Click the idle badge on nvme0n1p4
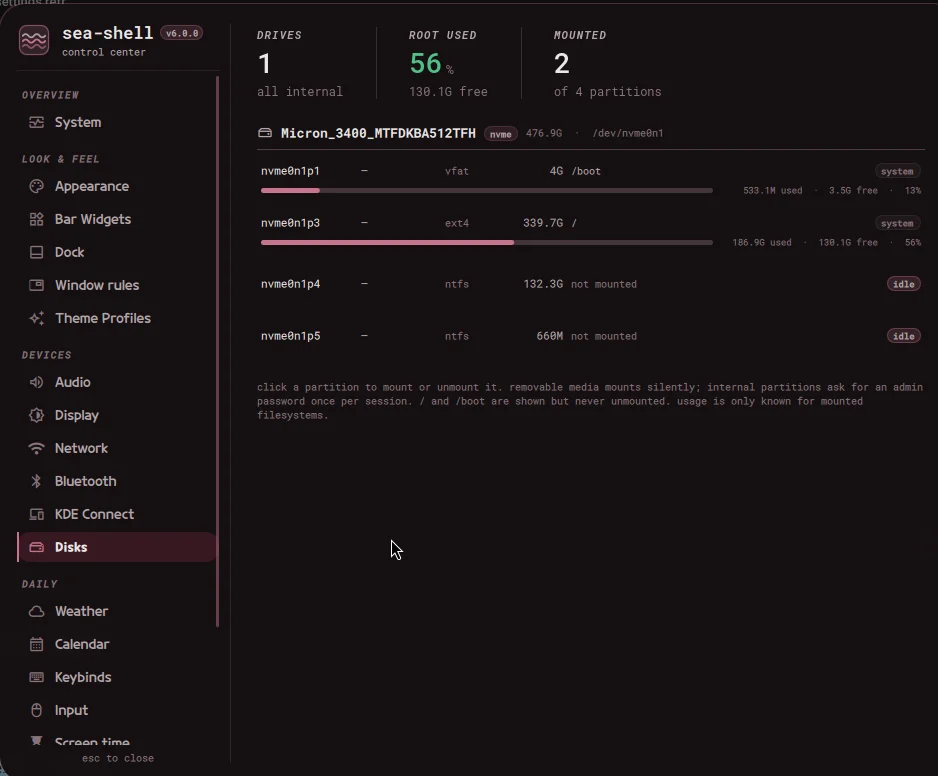Image resolution: width=938 pixels, height=776 pixels. pyautogui.click(x=903, y=284)
